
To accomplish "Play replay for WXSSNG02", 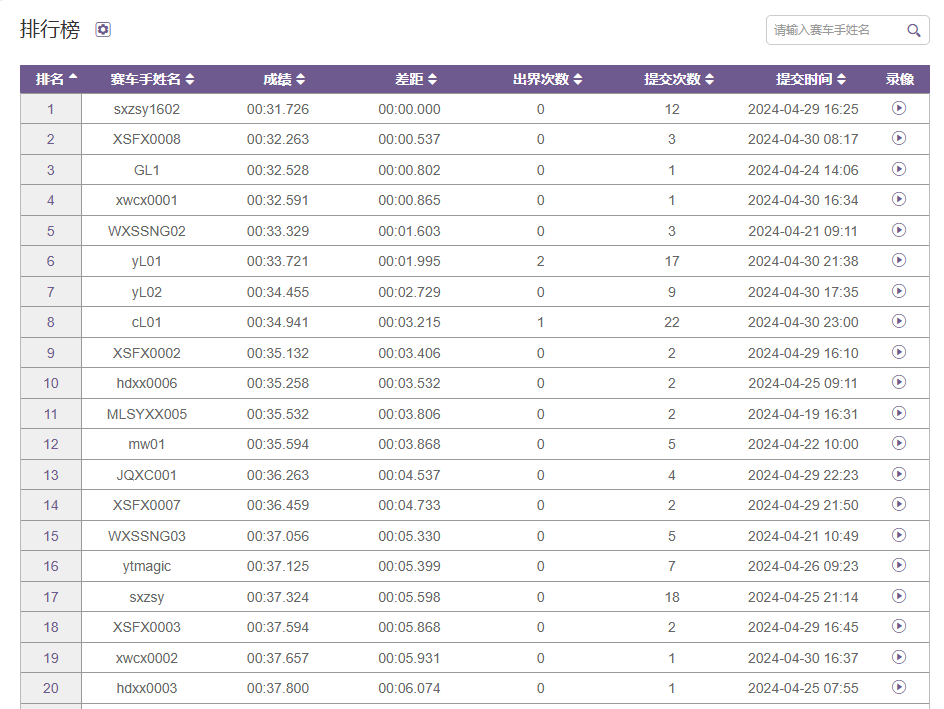I will (899, 230).
